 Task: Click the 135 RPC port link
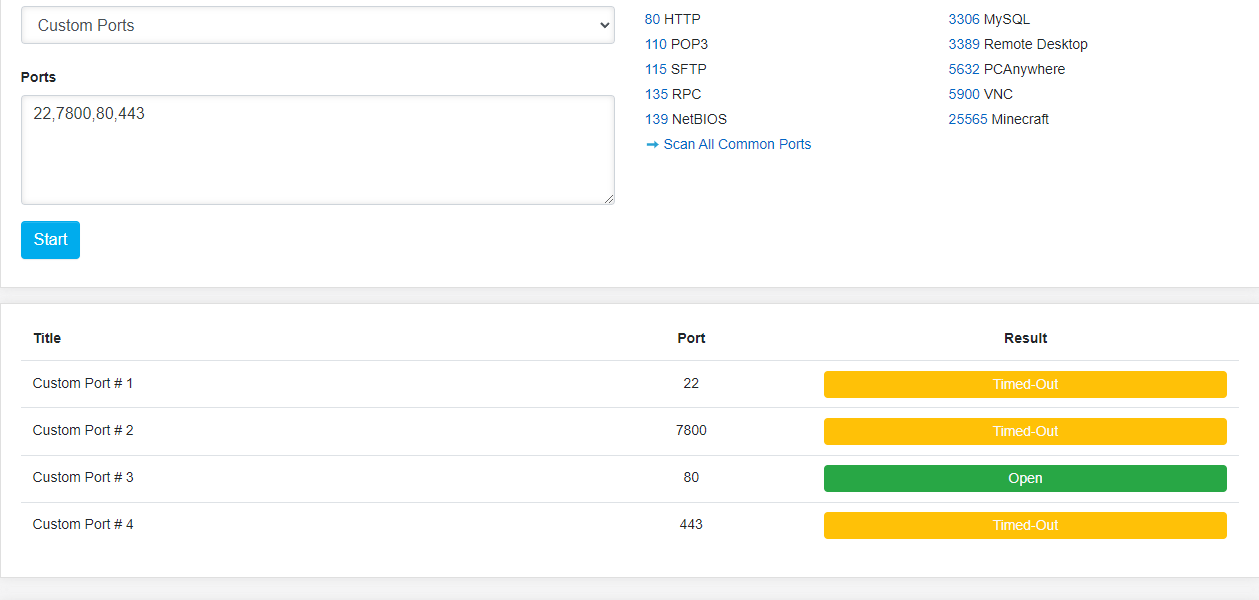pyautogui.click(x=655, y=94)
